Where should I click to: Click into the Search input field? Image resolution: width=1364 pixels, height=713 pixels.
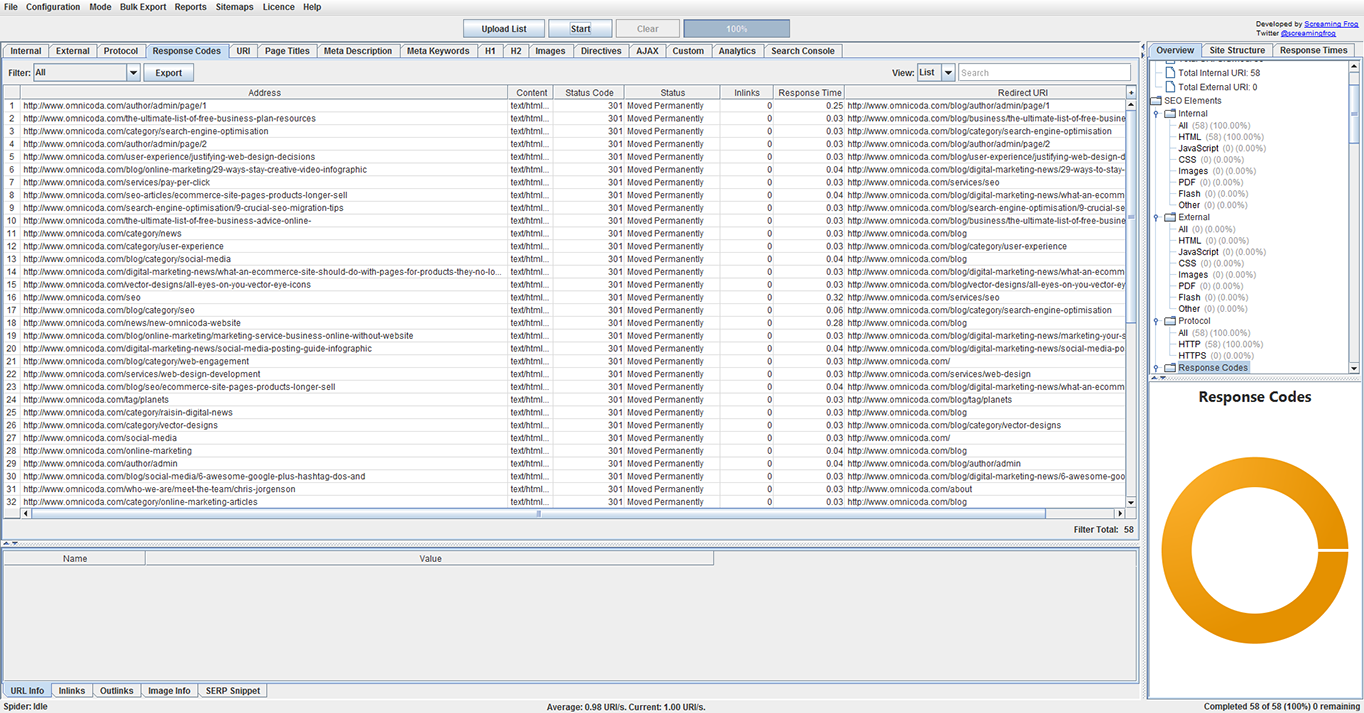(x=1044, y=73)
